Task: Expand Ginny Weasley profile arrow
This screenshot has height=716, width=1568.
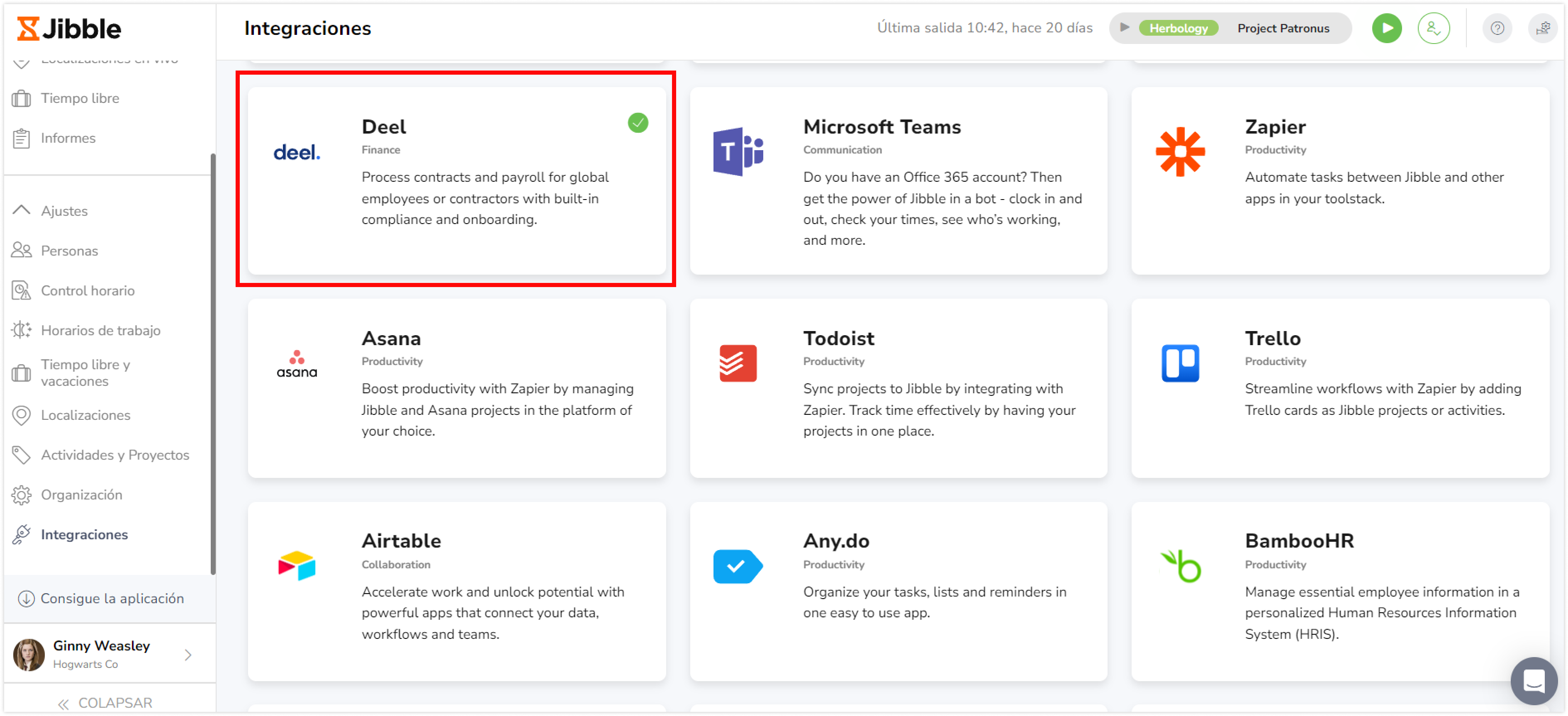Action: [x=187, y=655]
